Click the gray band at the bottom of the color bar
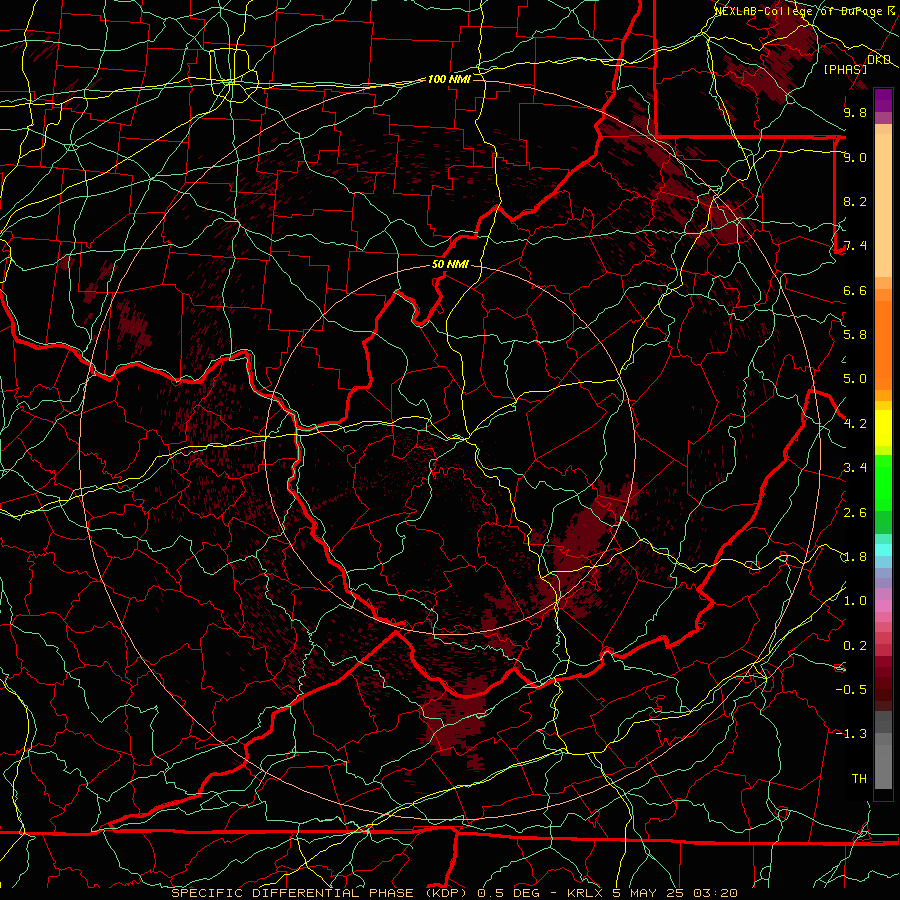The height and width of the screenshot is (900, 900). point(883,761)
